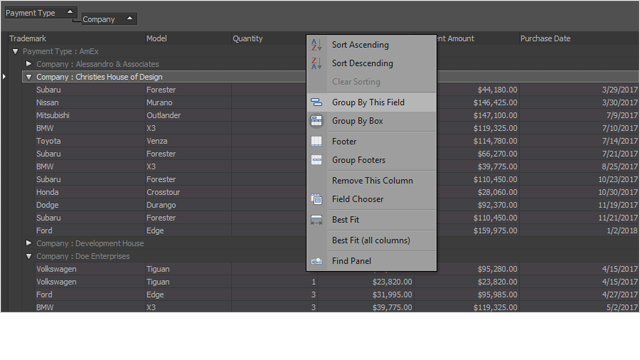Open the Field Chooser entry
The image size is (640, 360).
(x=371, y=199)
